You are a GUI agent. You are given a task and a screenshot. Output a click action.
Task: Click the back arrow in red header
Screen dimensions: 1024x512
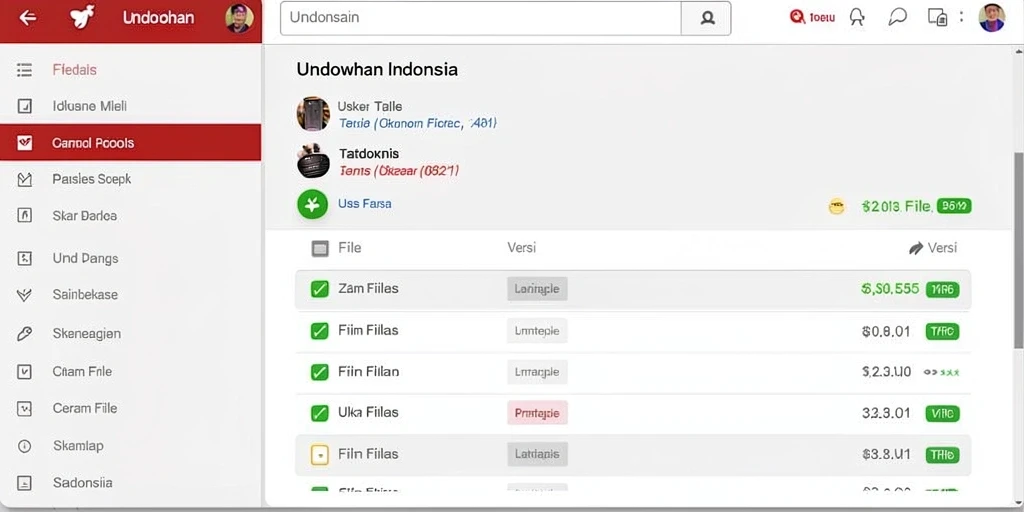pyautogui.click(x=27, y=18)
